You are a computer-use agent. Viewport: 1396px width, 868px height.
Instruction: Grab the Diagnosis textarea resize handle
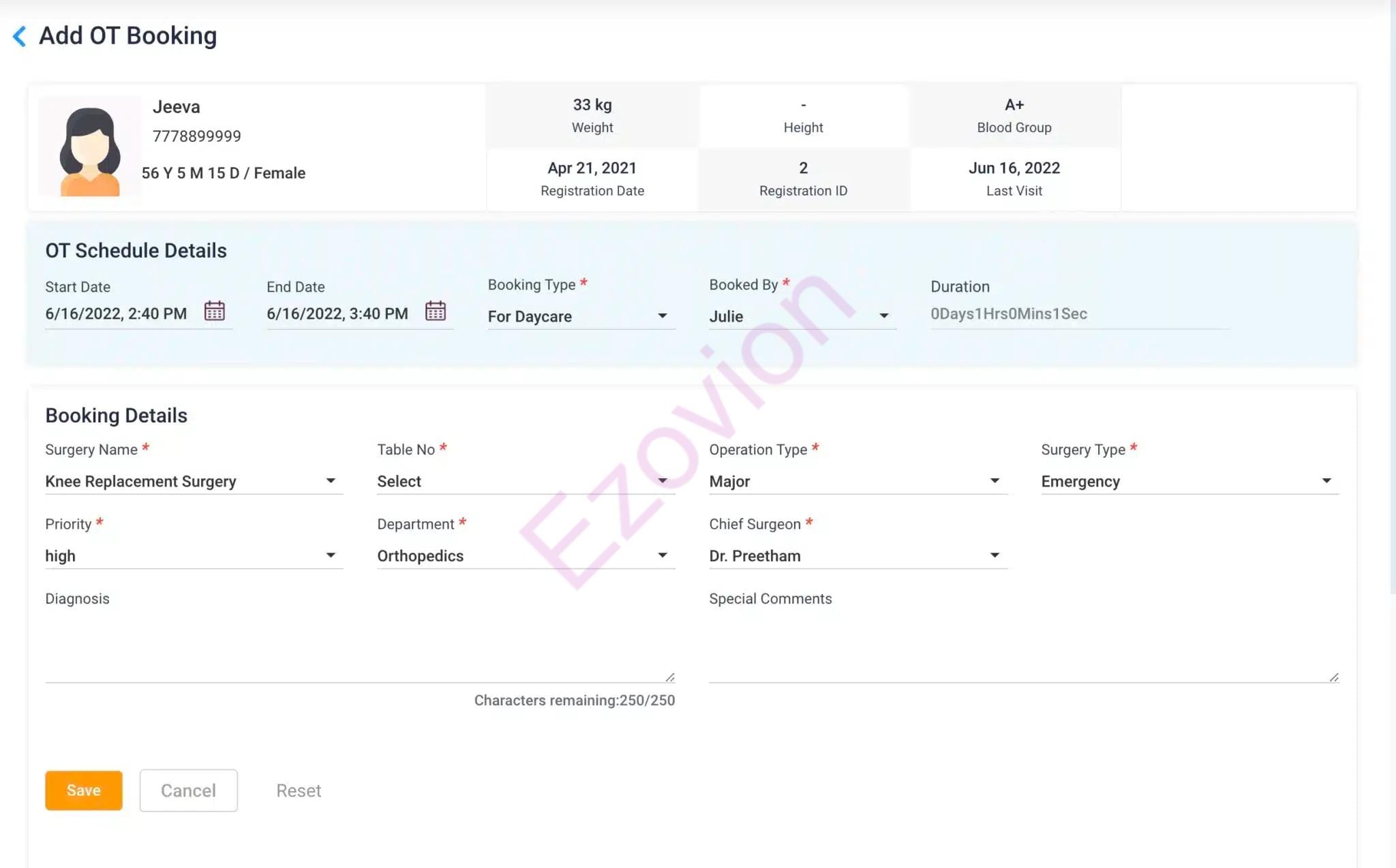click(x=670, y=677)
